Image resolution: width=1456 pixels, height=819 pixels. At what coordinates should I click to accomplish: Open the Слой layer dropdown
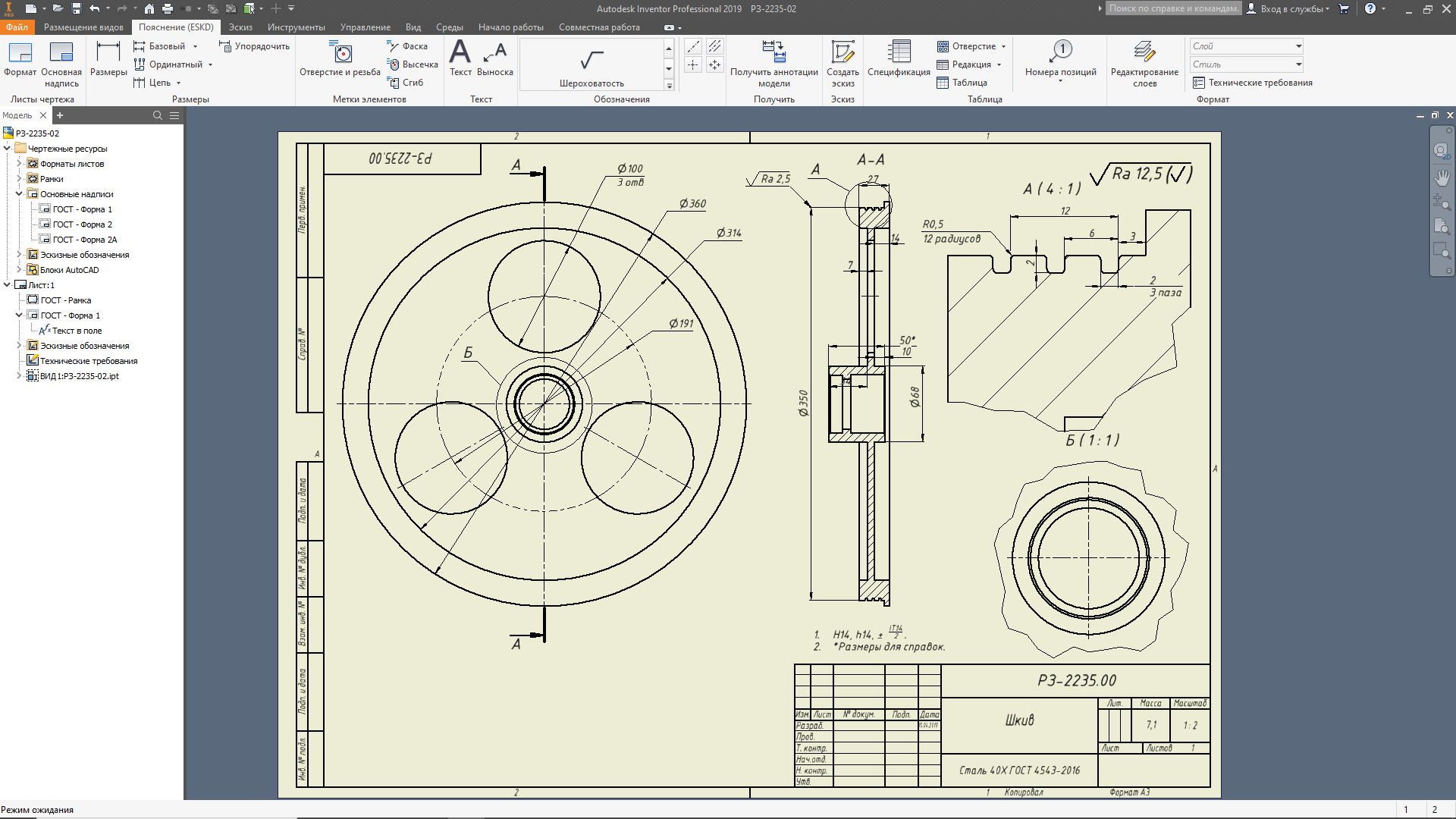pyautogui.click(x=1298, y=46)
